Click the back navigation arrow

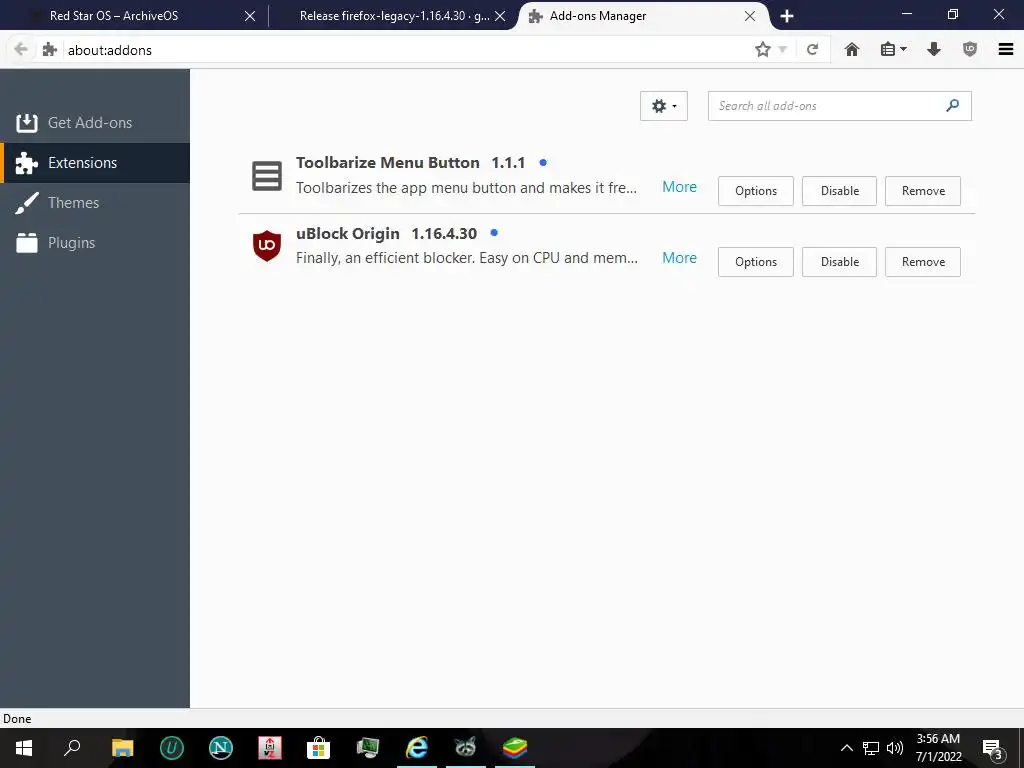[21, 50]
